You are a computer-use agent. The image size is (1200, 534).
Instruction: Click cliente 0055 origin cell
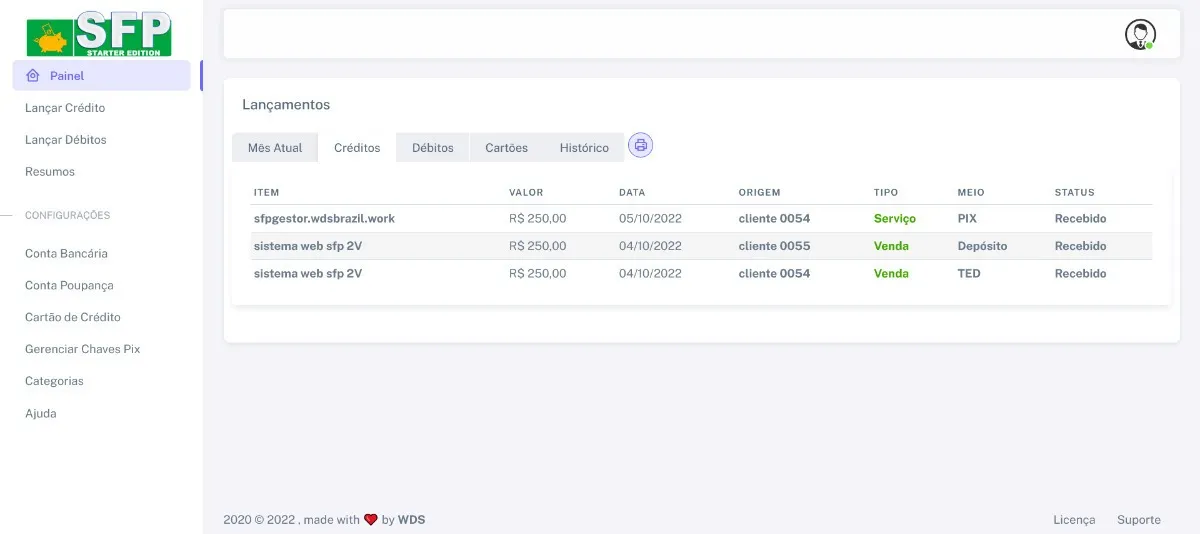click(x=774, y=246)
